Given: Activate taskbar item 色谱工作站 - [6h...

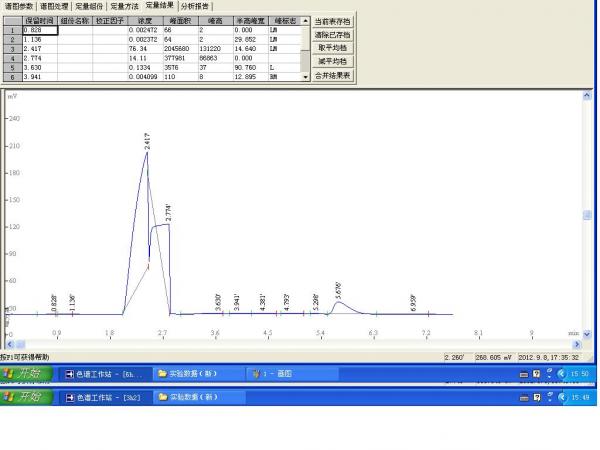Looking at the screenshot, I should click(104, 374).
